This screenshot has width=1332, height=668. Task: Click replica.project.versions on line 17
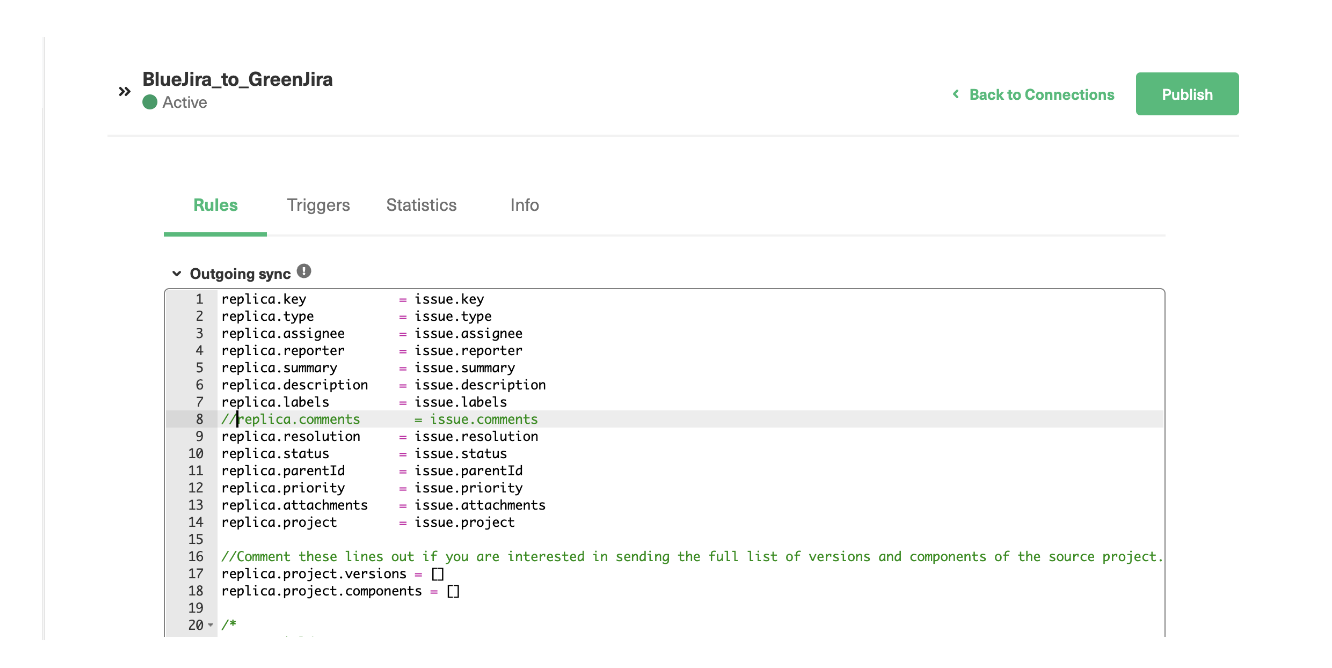314,574
